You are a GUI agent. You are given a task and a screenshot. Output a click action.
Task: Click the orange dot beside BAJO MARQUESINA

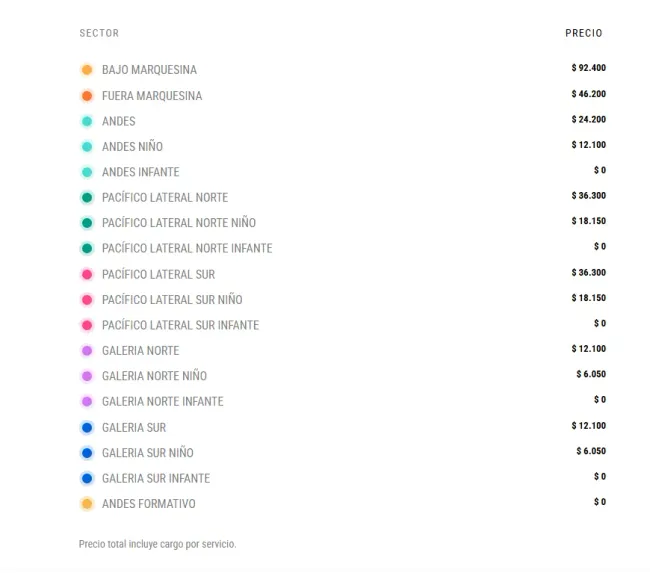[x=87, y=70]
